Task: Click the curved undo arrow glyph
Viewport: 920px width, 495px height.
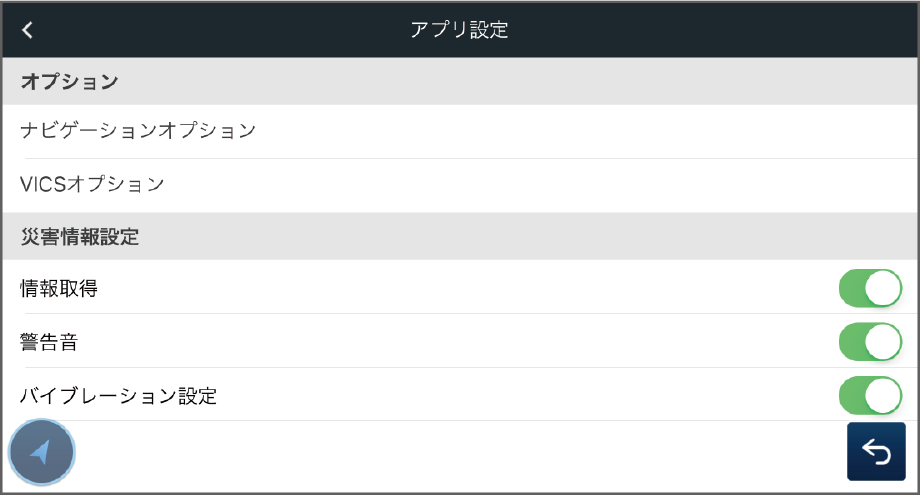Action: pyautogui.click(x=876, y=452)
